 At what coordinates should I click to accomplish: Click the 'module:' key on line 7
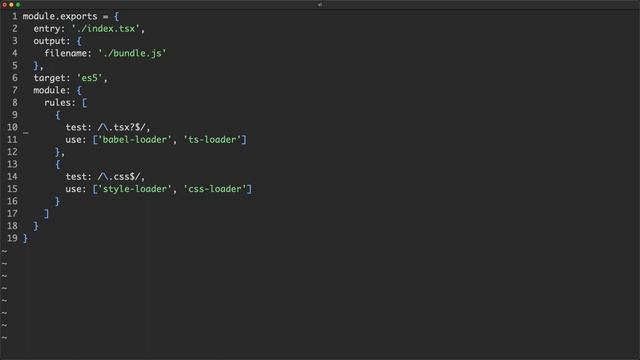click(x=52, y=90)
